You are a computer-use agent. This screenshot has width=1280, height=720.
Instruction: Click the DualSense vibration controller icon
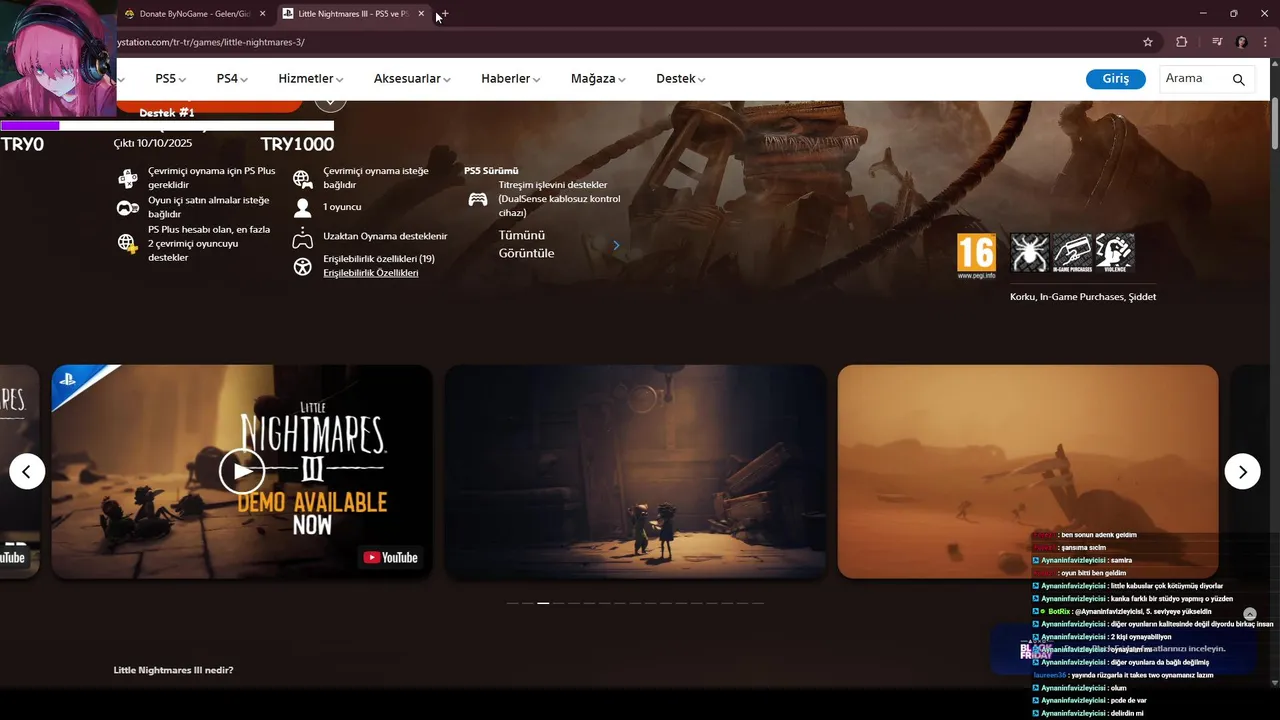(478, 199)
